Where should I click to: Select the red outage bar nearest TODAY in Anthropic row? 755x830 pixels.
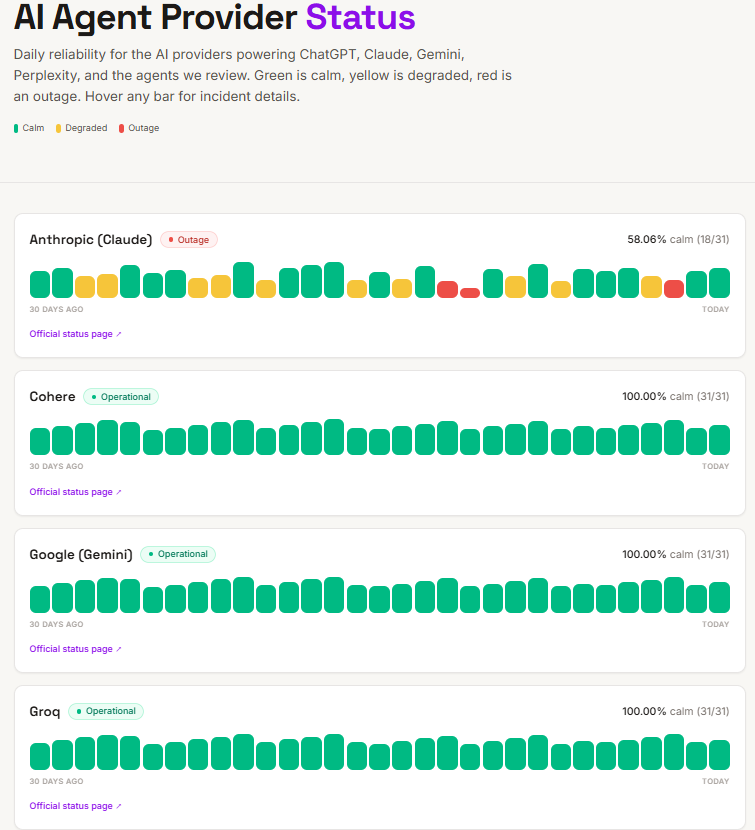pos(674,289)
